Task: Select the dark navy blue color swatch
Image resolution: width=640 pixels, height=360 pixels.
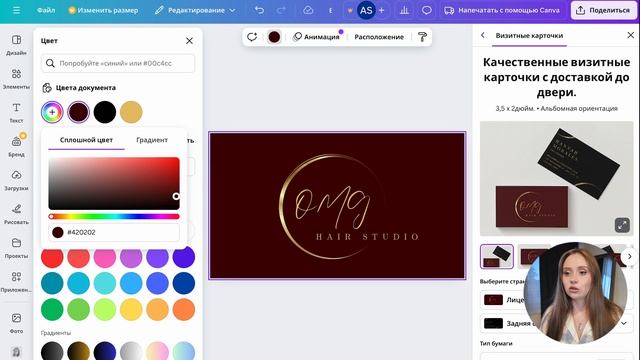Action: (x=184, y=283)
